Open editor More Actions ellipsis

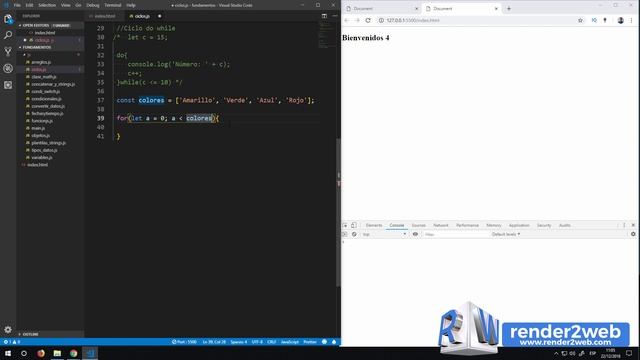[x=335, y=16]
